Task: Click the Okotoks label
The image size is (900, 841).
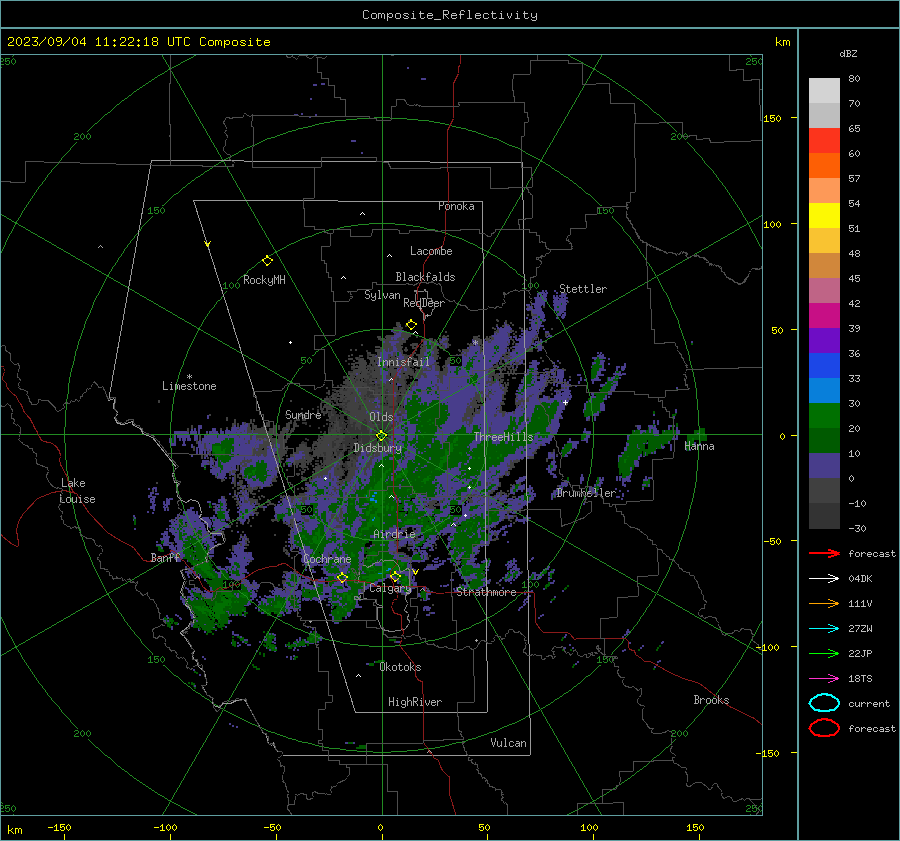Action: (x=400, y=667)
